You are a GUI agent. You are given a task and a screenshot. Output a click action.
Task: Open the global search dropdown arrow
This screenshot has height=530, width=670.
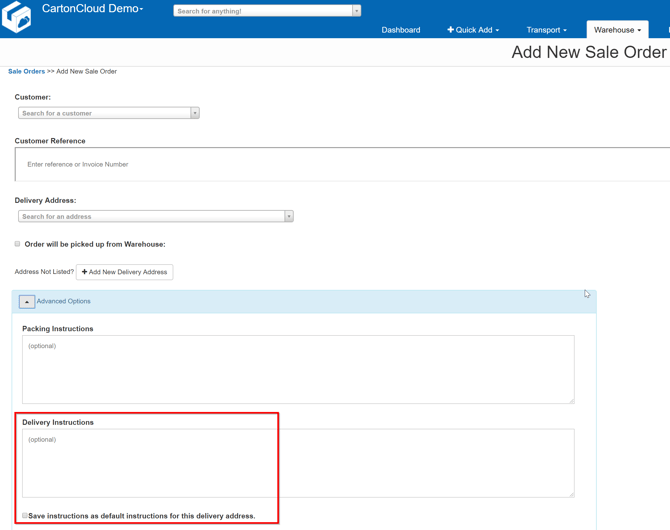pyautogui.click(x=356, y=11)
